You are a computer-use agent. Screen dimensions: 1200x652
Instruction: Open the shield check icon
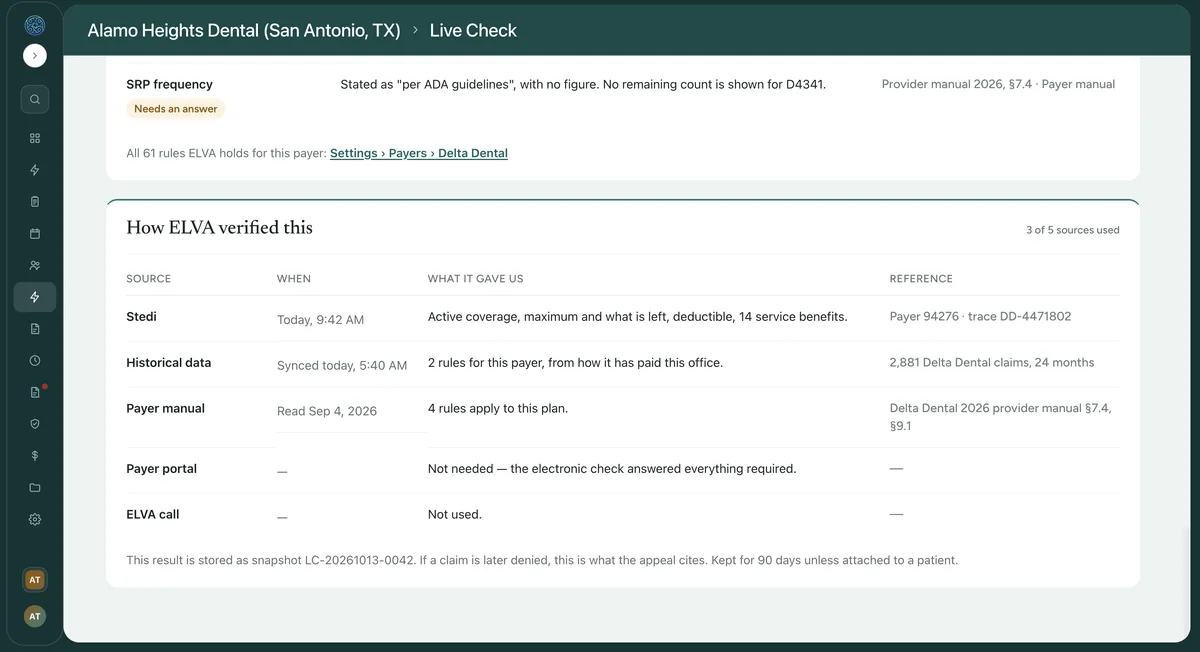35,424
